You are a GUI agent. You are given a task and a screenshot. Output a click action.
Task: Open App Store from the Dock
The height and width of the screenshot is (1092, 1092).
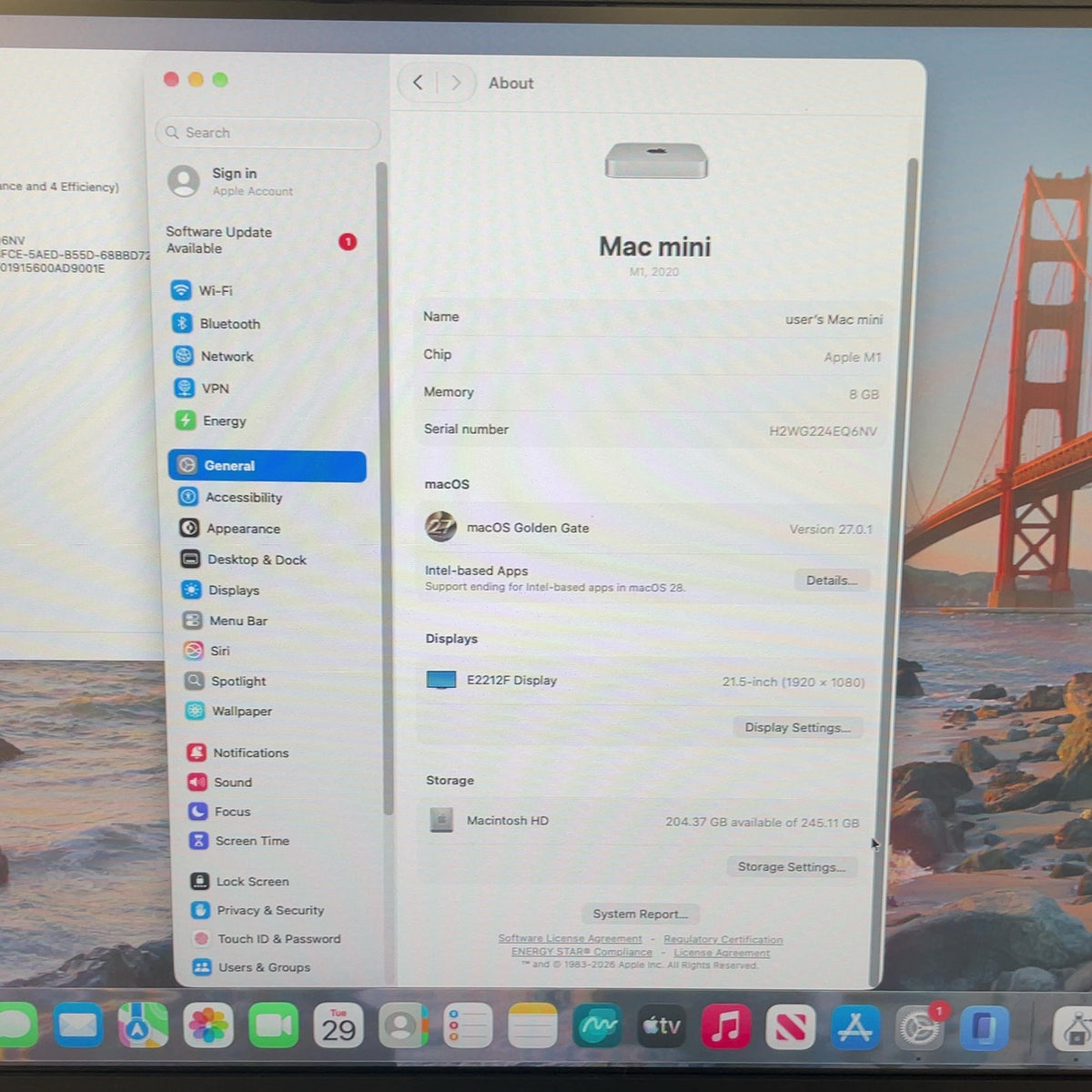(x=854, y=1028)
